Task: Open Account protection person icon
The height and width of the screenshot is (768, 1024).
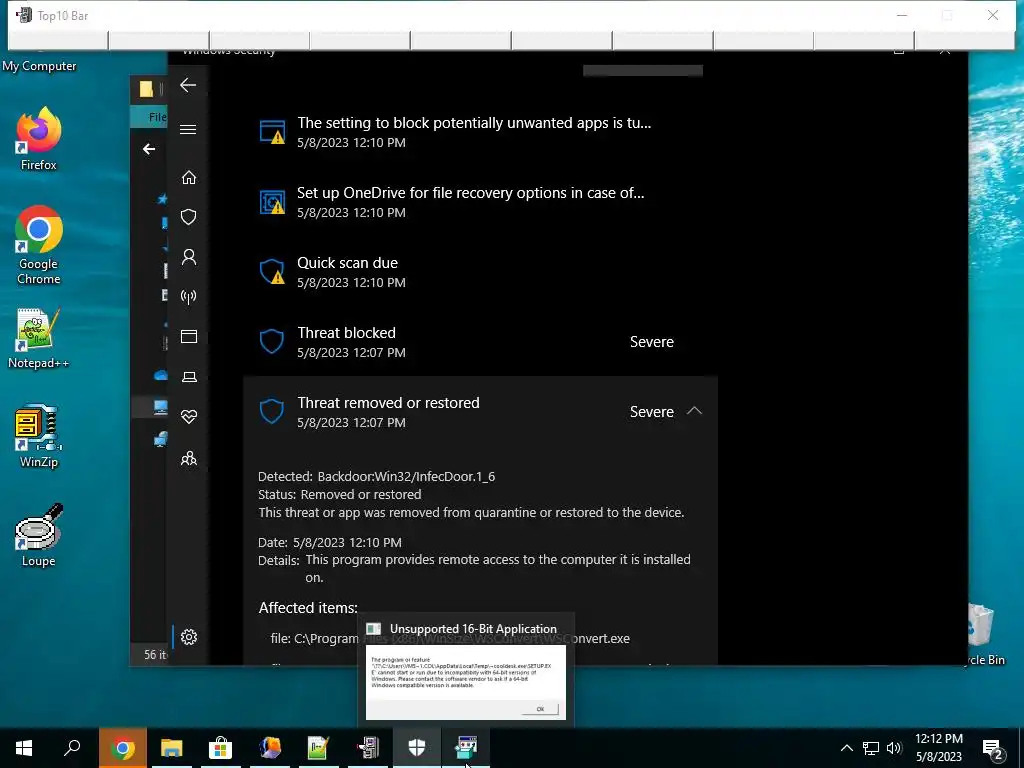Action: (189, 257)
